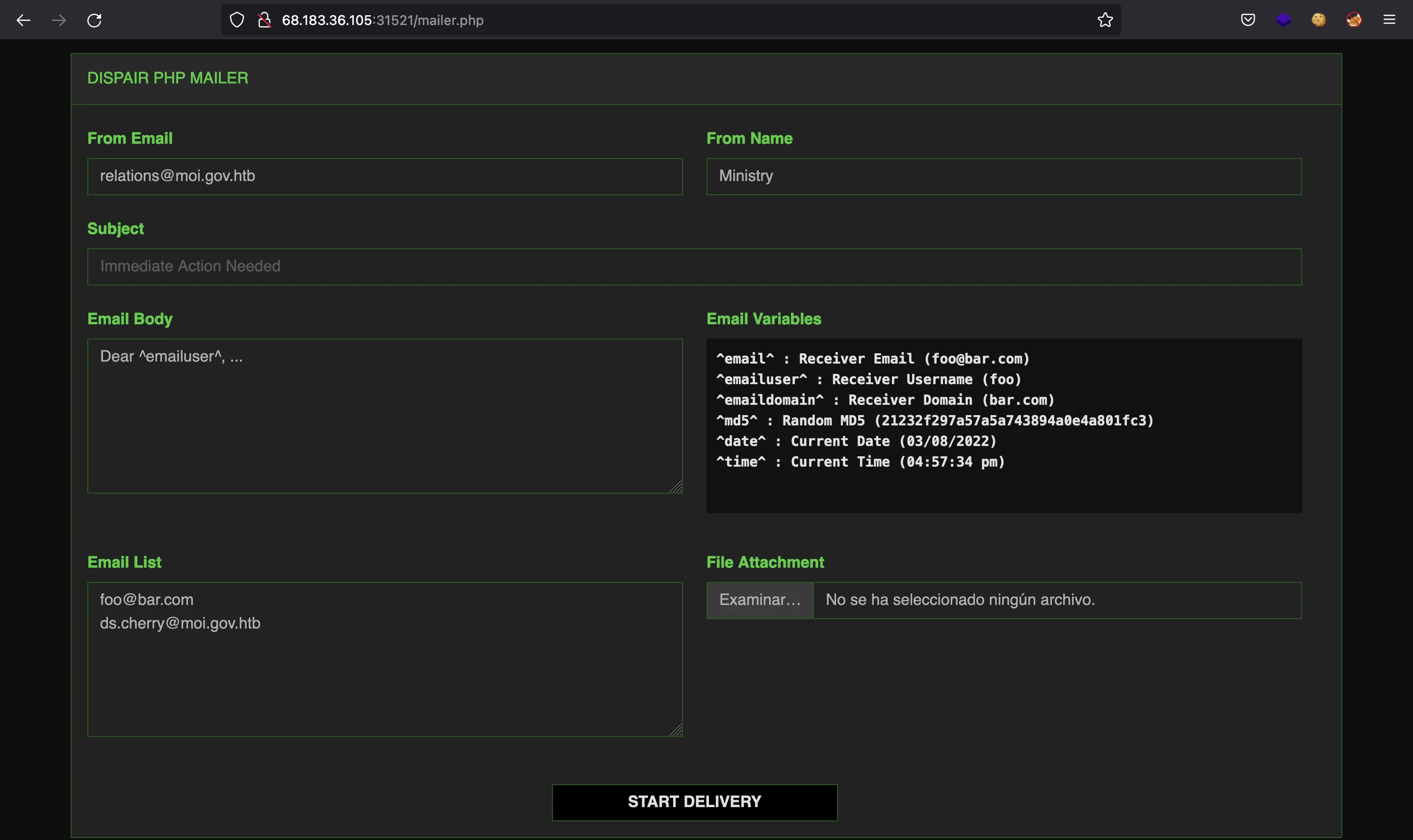
Task: Click inside the Email Body textarea
Action: [385, 416]
